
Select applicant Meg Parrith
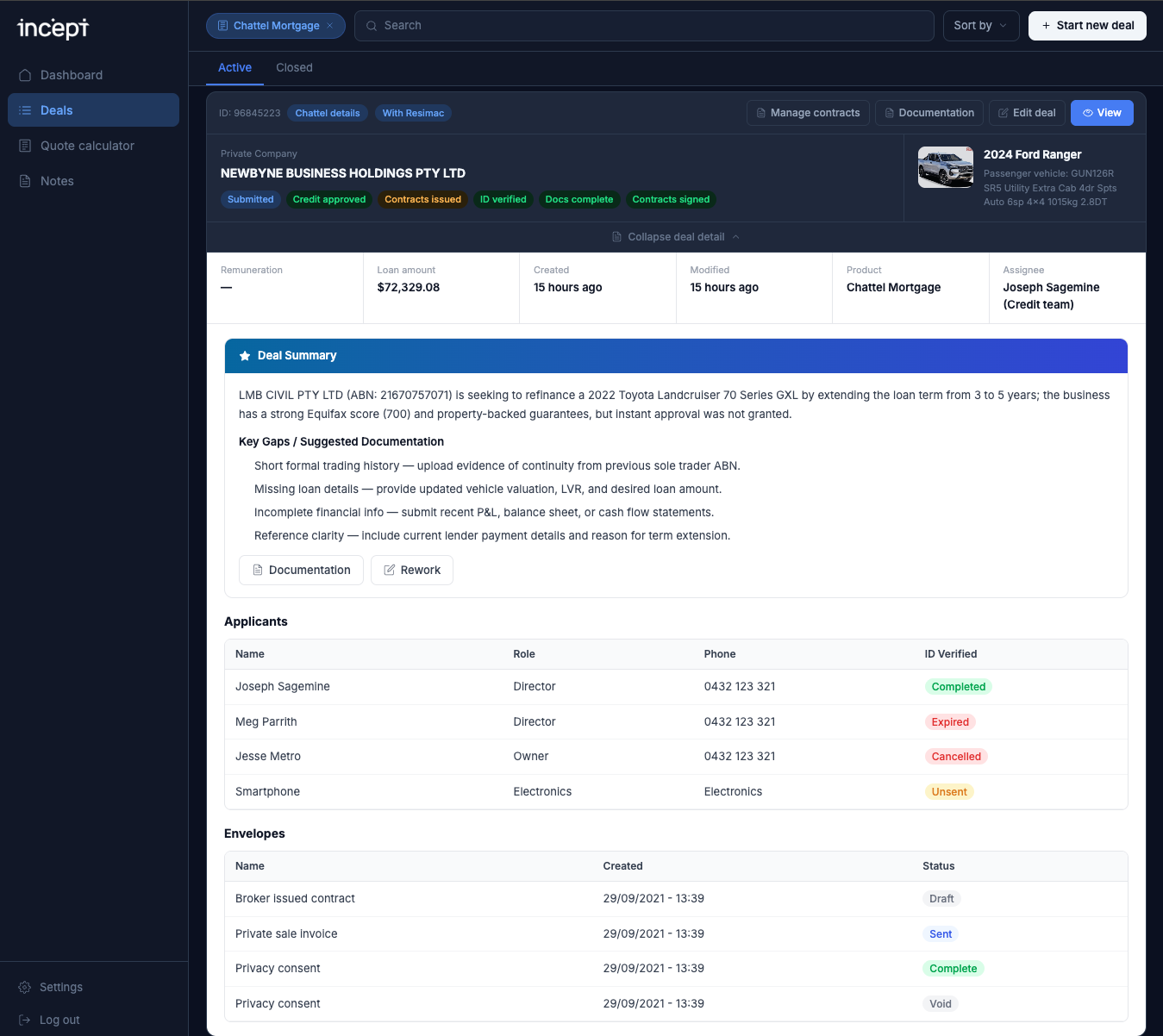[x=676, y=722]
